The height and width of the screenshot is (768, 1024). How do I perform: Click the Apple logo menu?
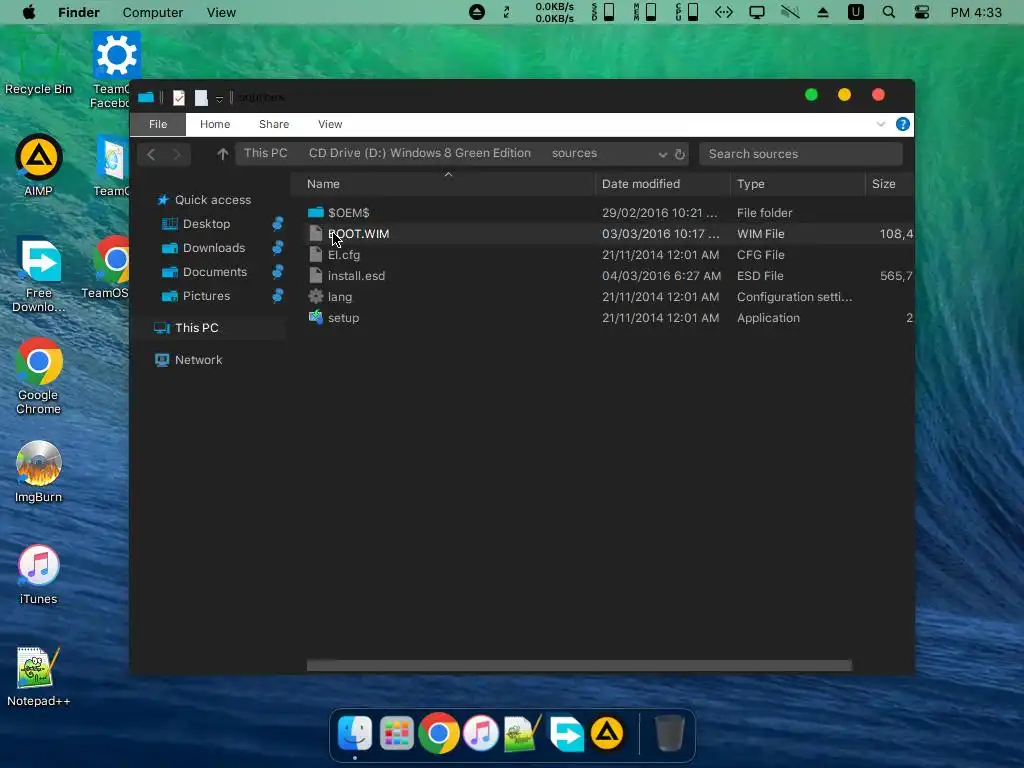tap(29, 12)
